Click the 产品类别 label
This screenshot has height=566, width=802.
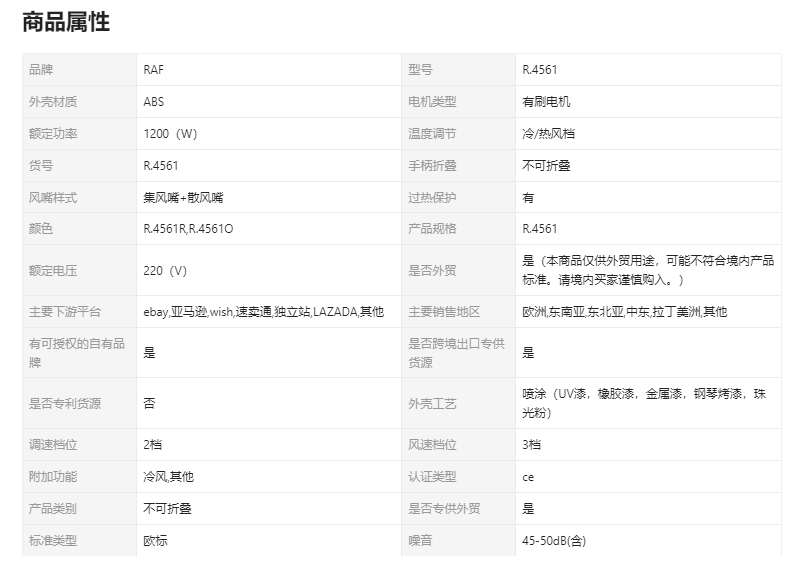[53, 509]
